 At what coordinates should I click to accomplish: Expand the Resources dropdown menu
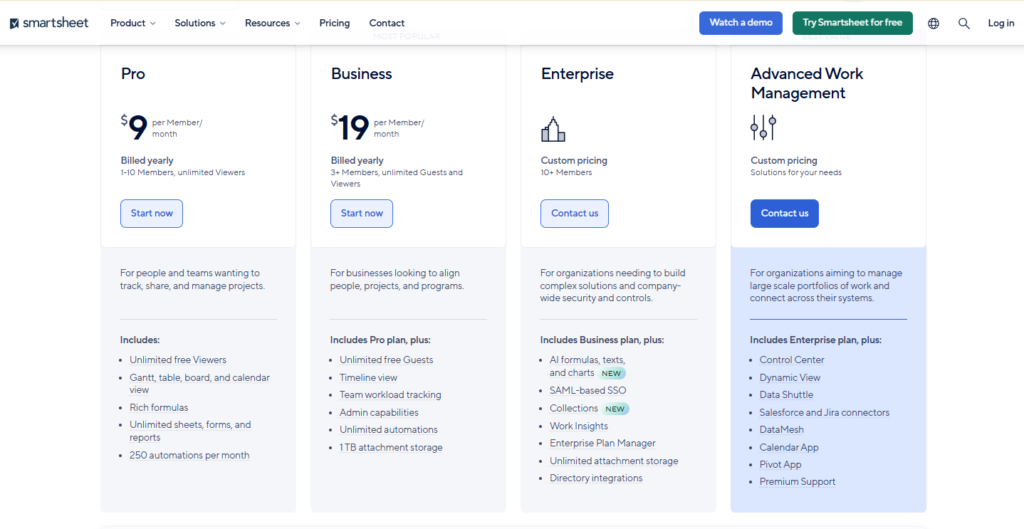click(x=272, y=23)
